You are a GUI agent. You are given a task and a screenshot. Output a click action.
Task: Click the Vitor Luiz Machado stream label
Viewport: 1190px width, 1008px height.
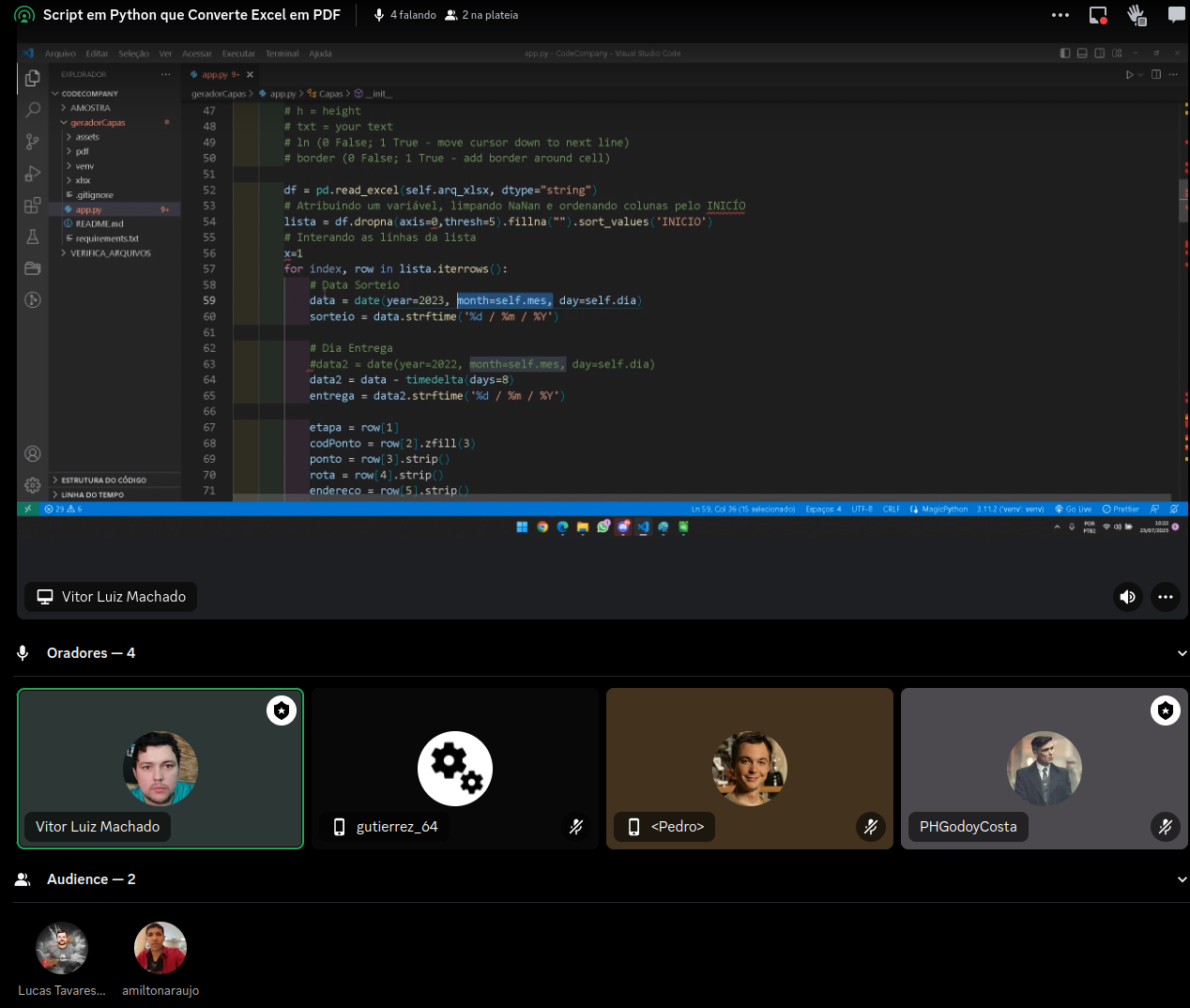point(111,597)
